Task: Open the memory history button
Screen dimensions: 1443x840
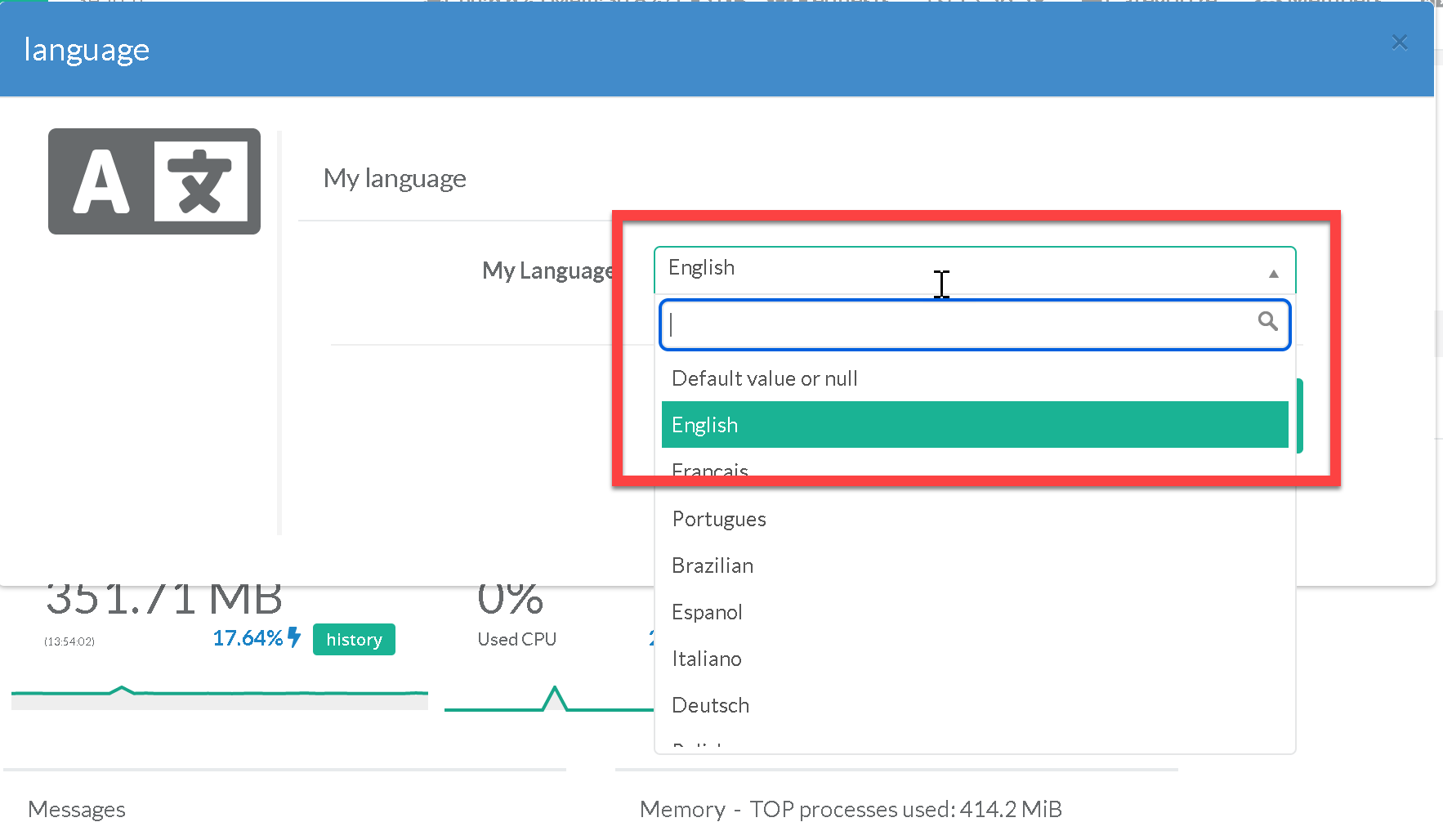Action: 354,639
